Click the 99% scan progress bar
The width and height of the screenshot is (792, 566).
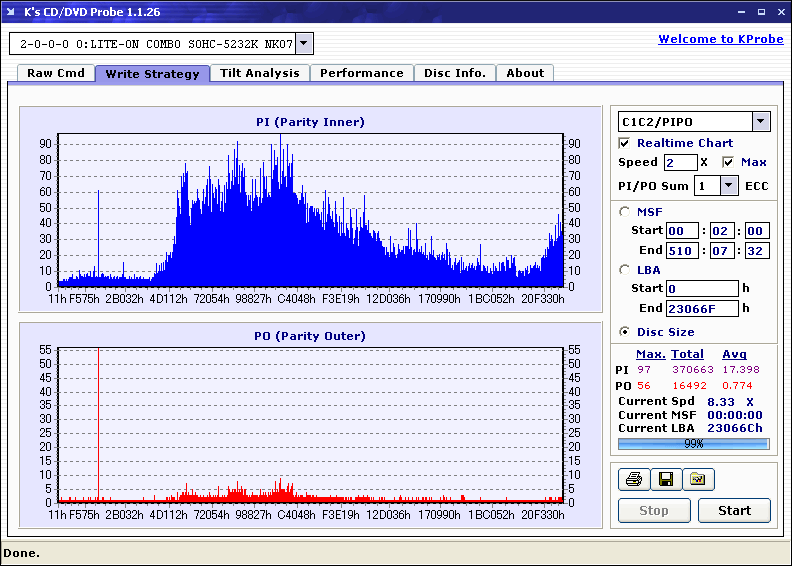[693, 443]
